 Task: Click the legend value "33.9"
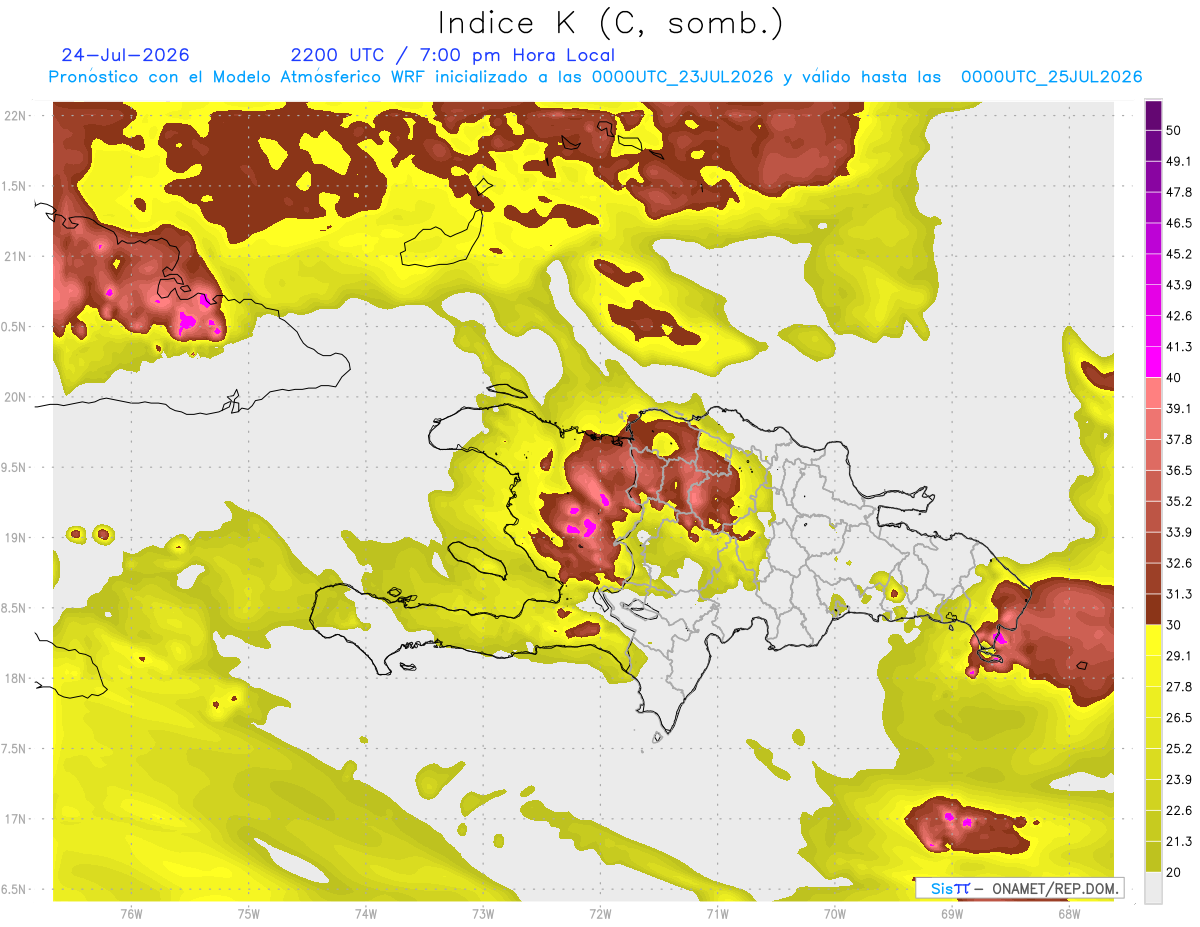1180,532
